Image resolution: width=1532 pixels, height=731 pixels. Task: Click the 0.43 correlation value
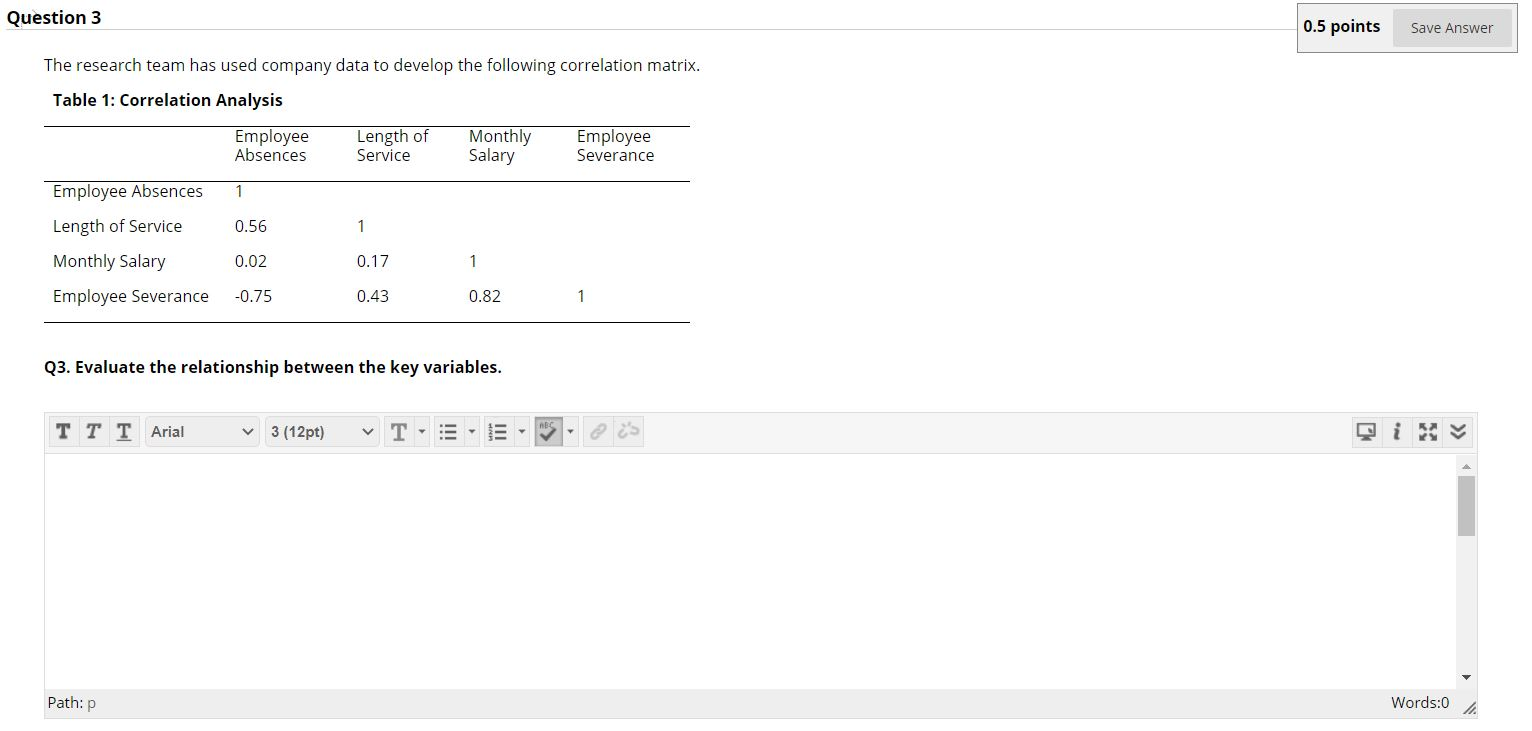pyautogui.click(x=373, y=296)
